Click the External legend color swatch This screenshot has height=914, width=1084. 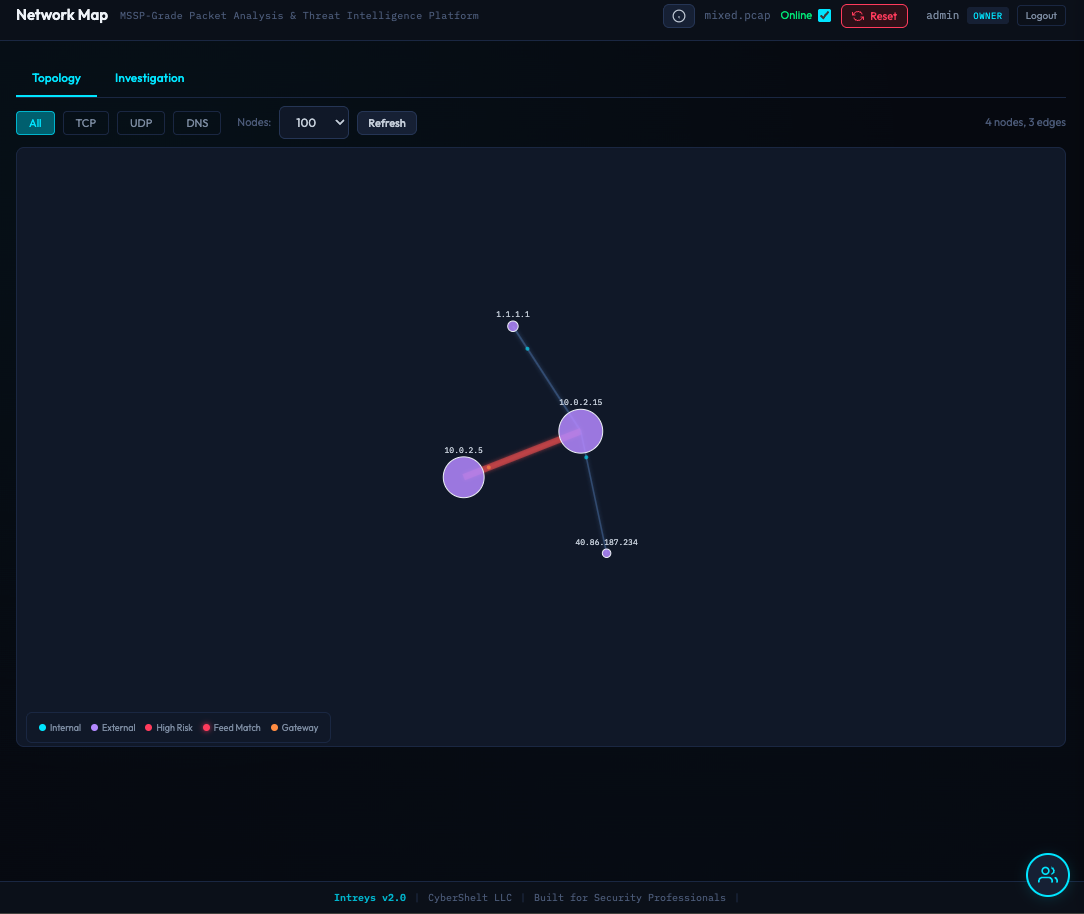[93, 727]
